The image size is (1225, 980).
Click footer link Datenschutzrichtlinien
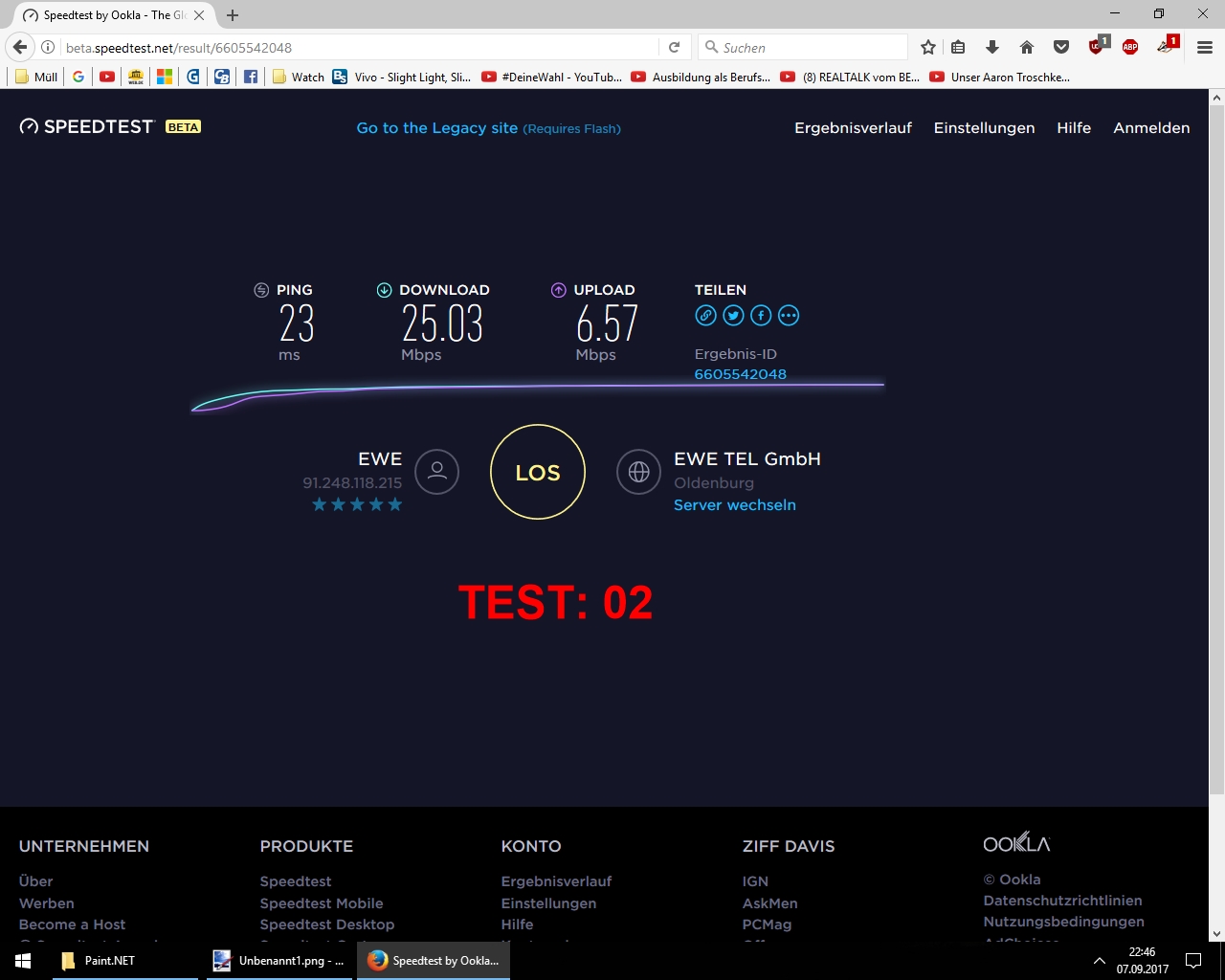pos(1062,901)
